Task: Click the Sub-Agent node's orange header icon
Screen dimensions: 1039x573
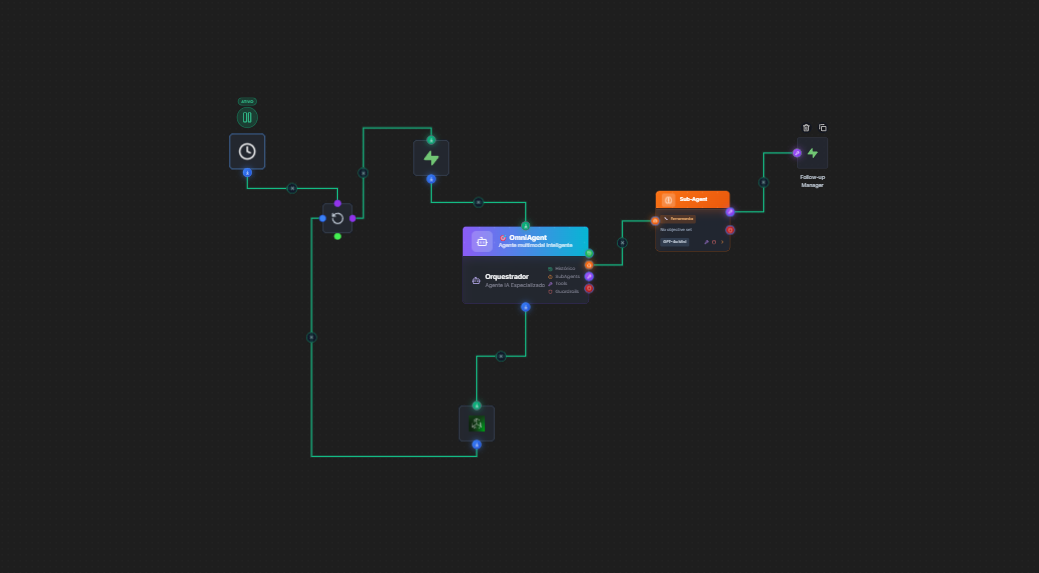Action: click(x=668, y=200)
